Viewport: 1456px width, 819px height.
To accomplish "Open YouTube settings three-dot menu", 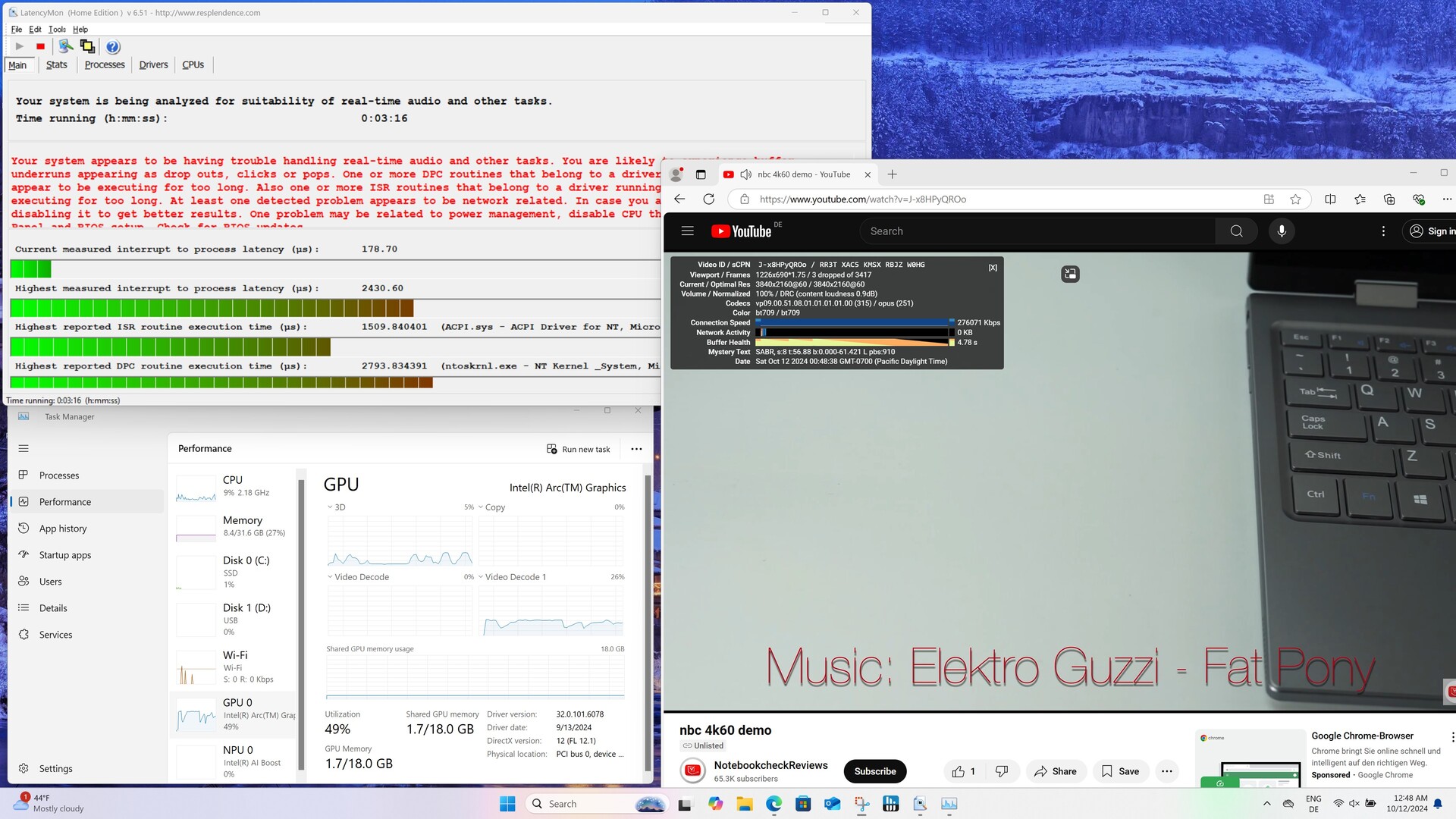I will [1383, 231].
